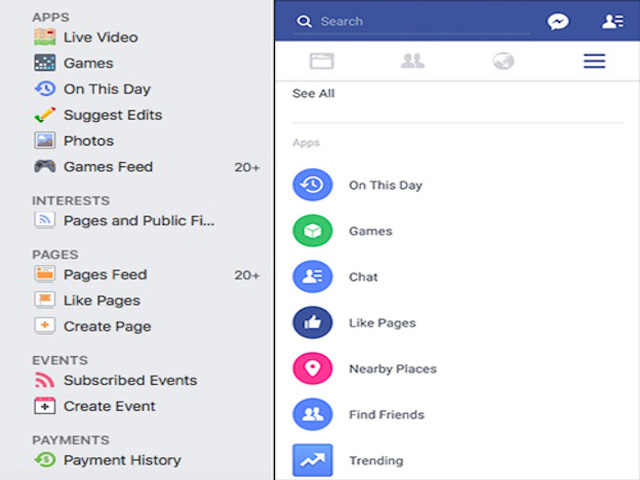Image resolution: width=640 pixels, height=480 pixels.
Task: Select On This Day label in mobile menu
Action: [x=386, y=185]
